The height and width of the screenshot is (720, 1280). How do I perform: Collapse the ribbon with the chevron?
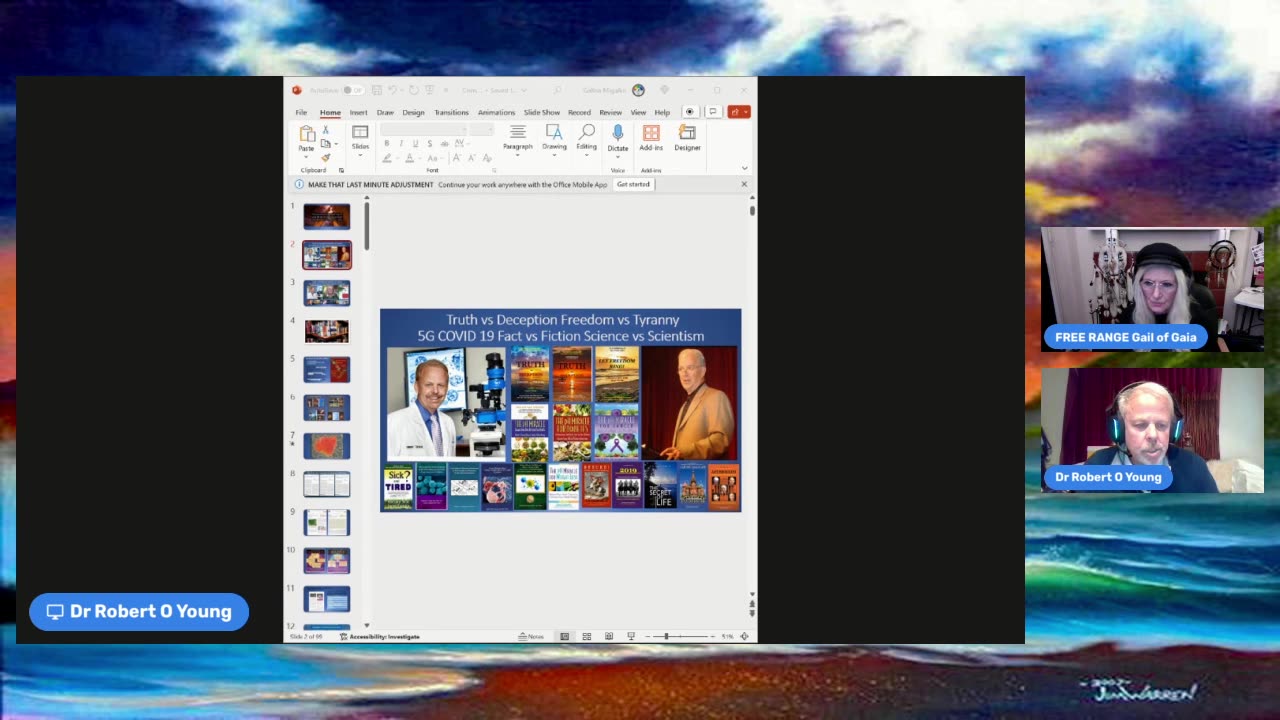coord(744,168)
